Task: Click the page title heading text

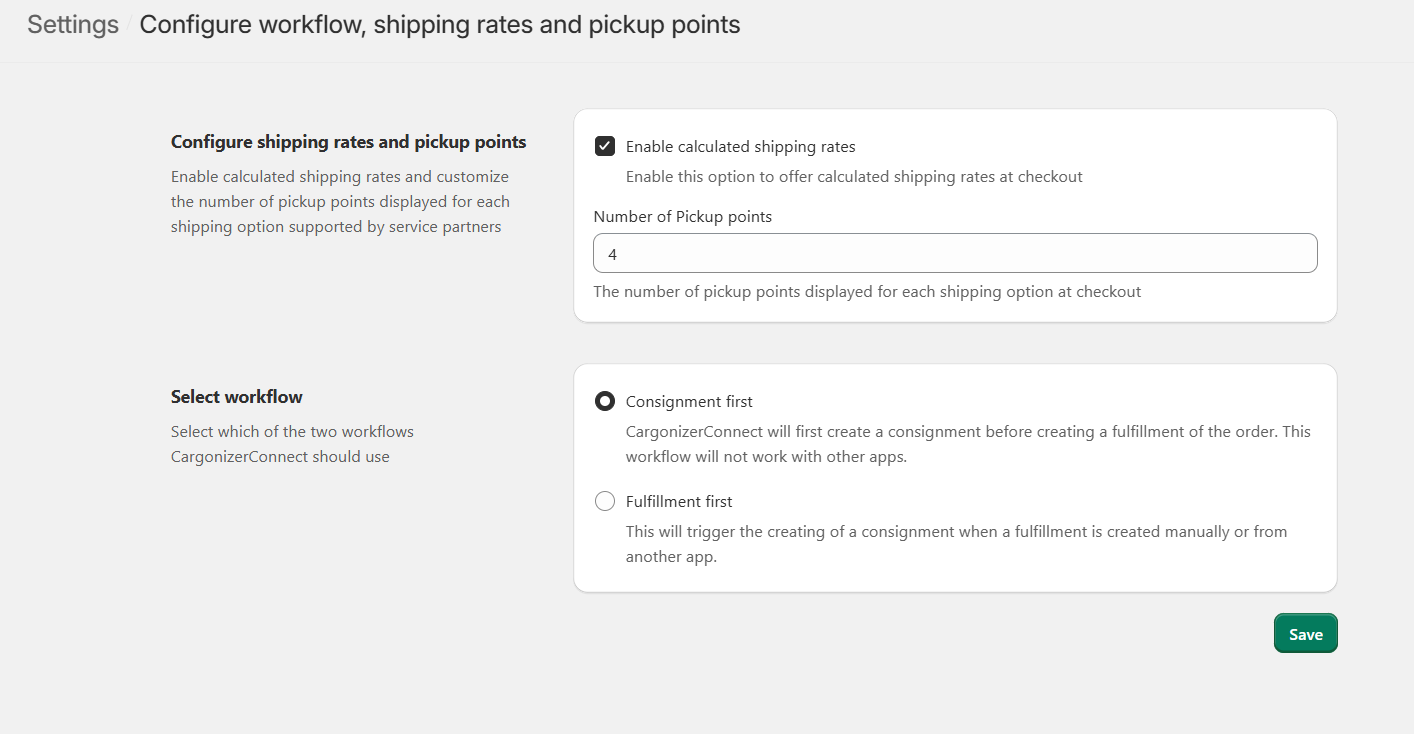Action: pyautogui.click(x=440, y=25)
